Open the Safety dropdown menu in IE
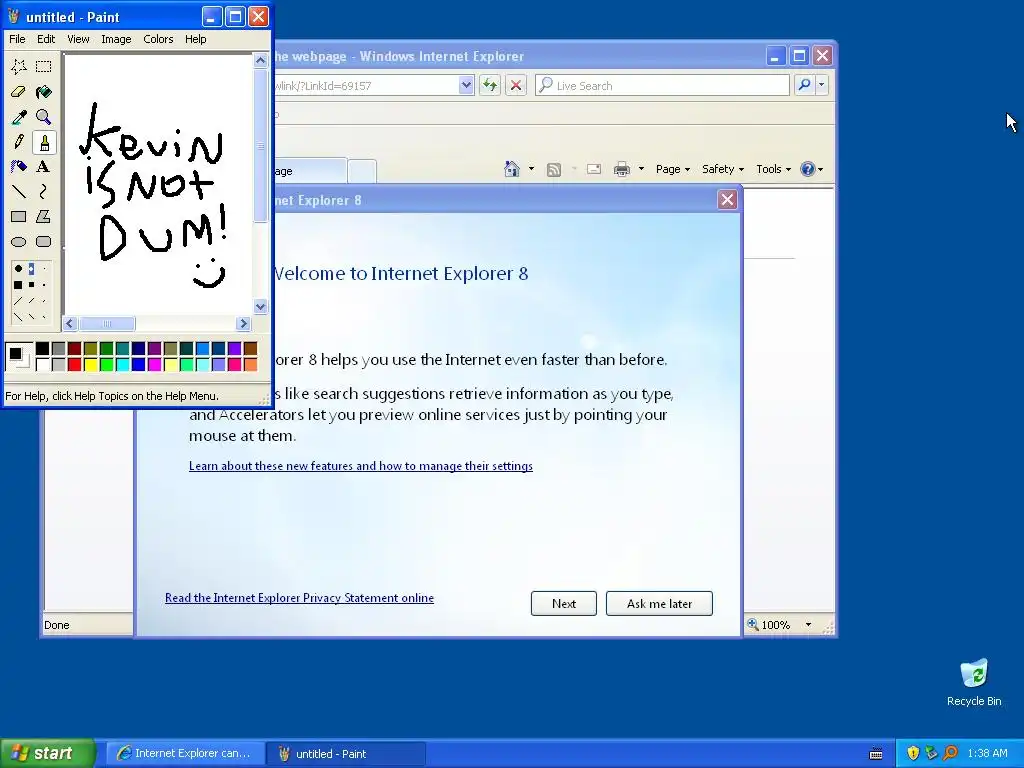Screen dimensions: 1024x768 pos(722,169)
